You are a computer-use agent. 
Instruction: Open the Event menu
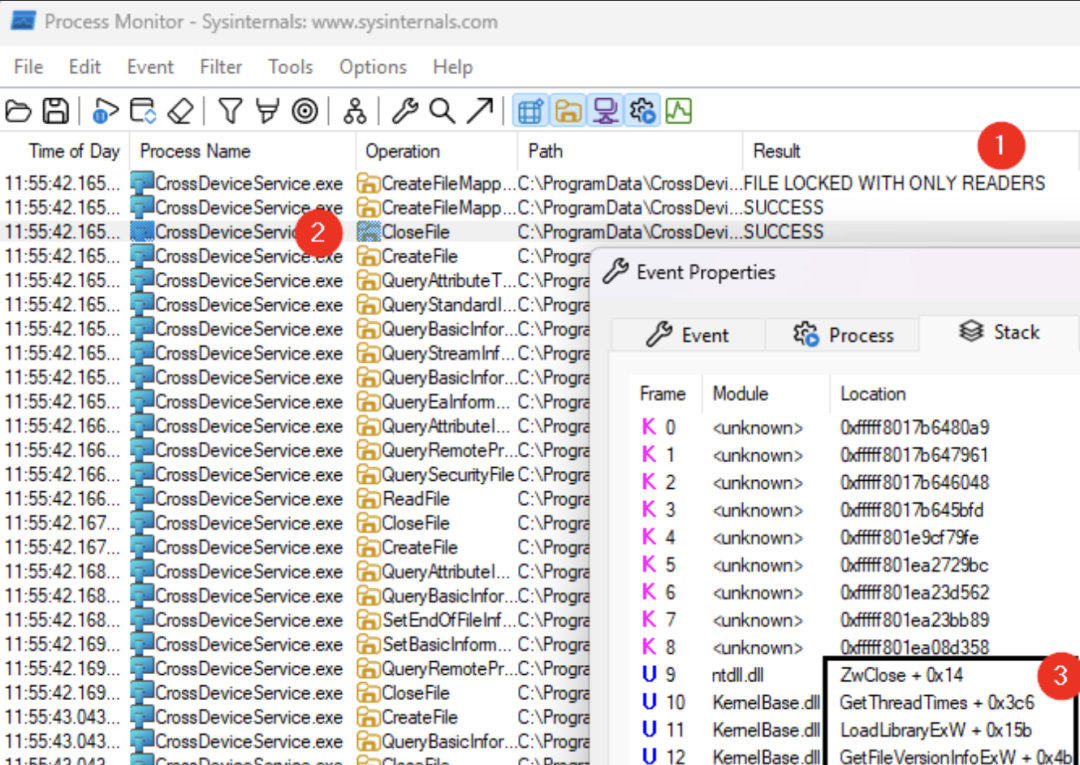click(150, 67)
